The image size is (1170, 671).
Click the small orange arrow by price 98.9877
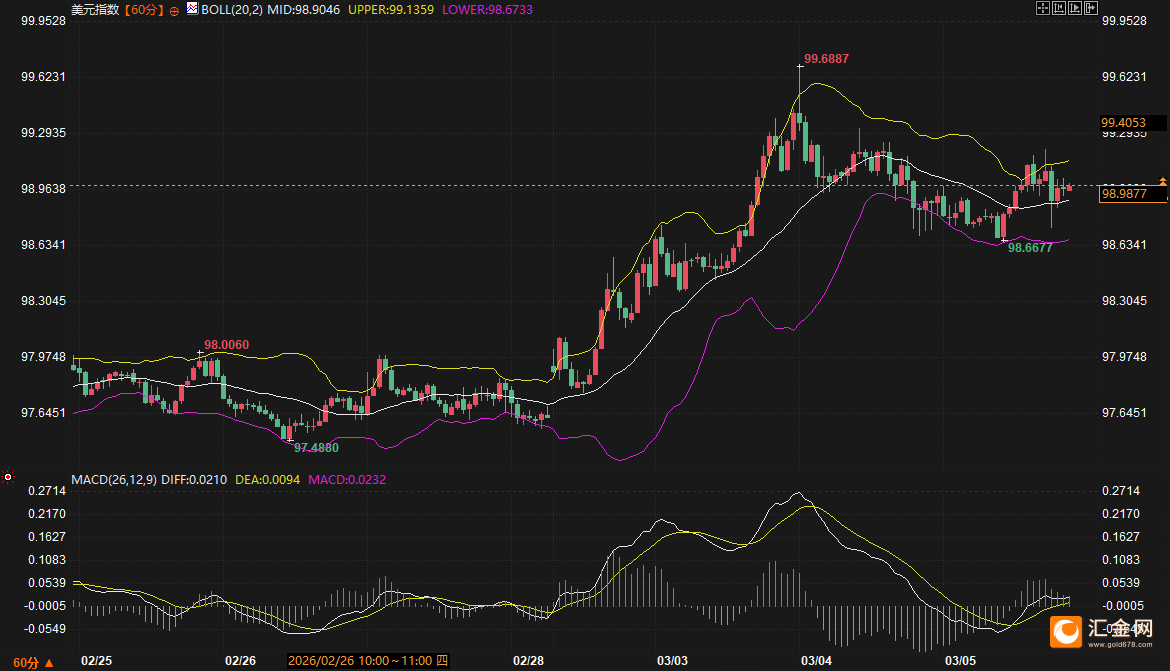point(1162,180)
